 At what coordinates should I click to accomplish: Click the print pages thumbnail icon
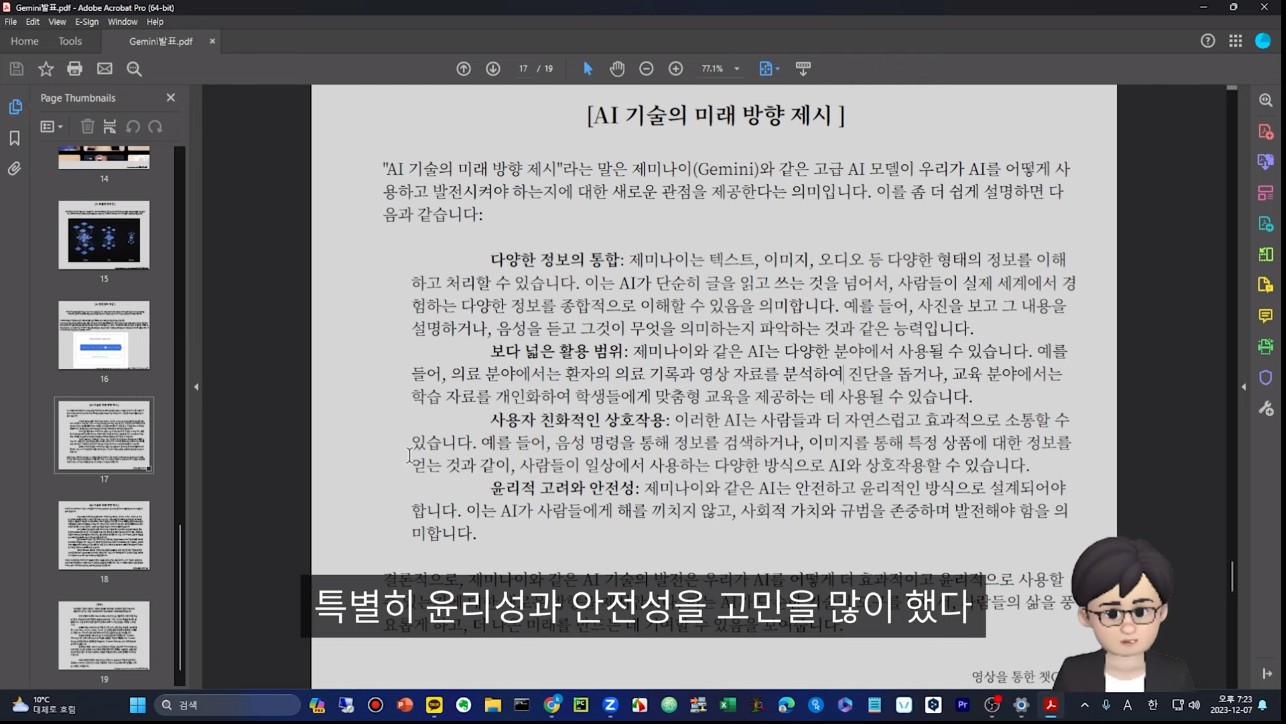pyautogui.click(x=110, y=127)
